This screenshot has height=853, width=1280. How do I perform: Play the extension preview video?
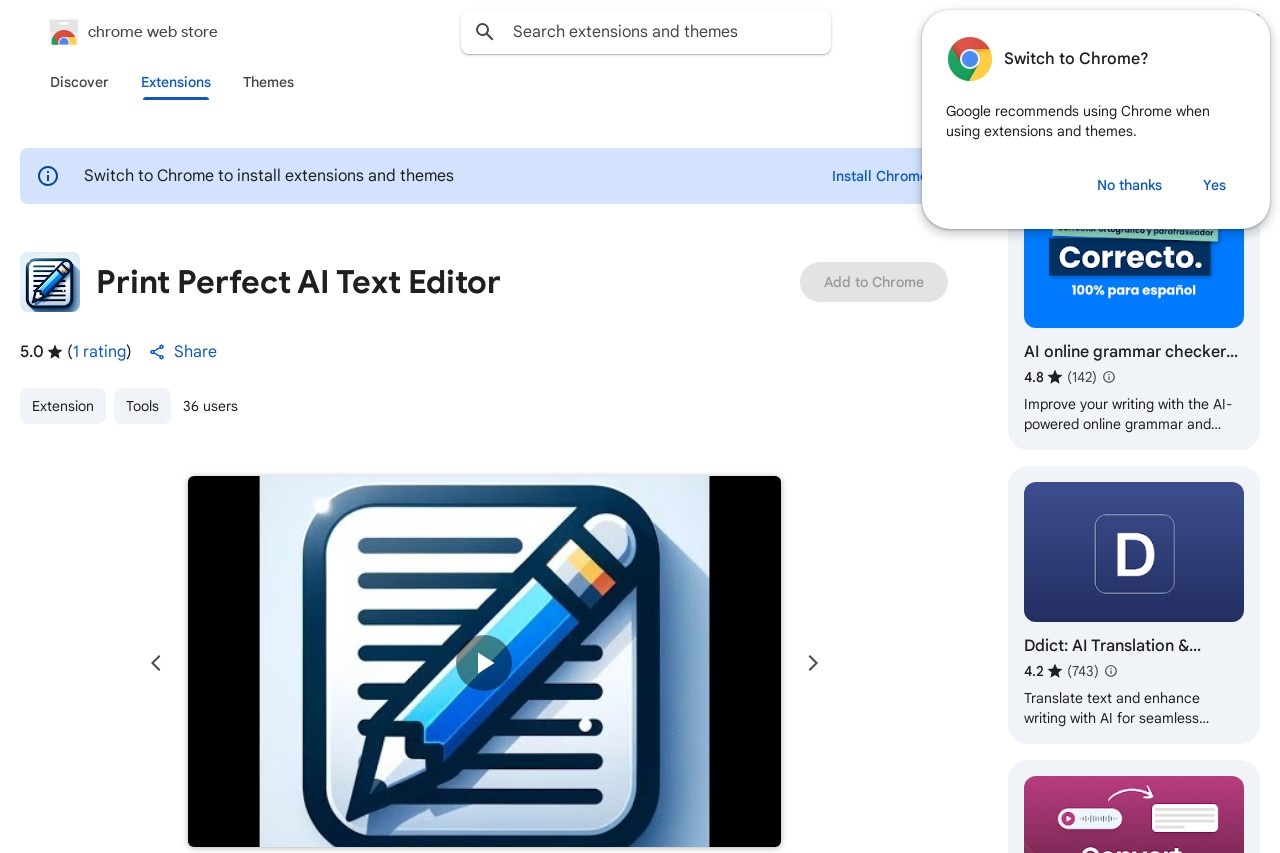(484, 663)
